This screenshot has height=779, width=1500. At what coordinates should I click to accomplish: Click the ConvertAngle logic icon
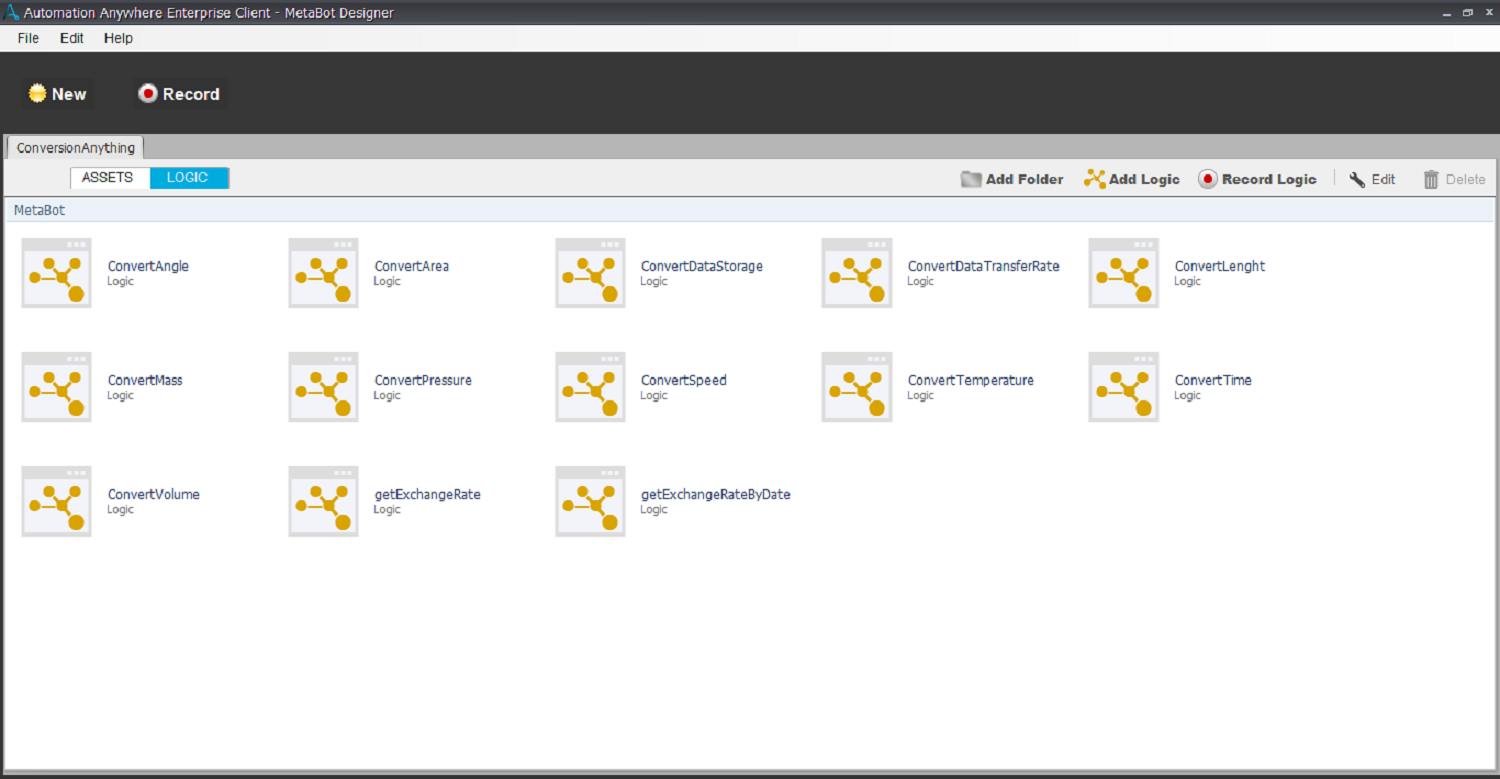[56, 273]
